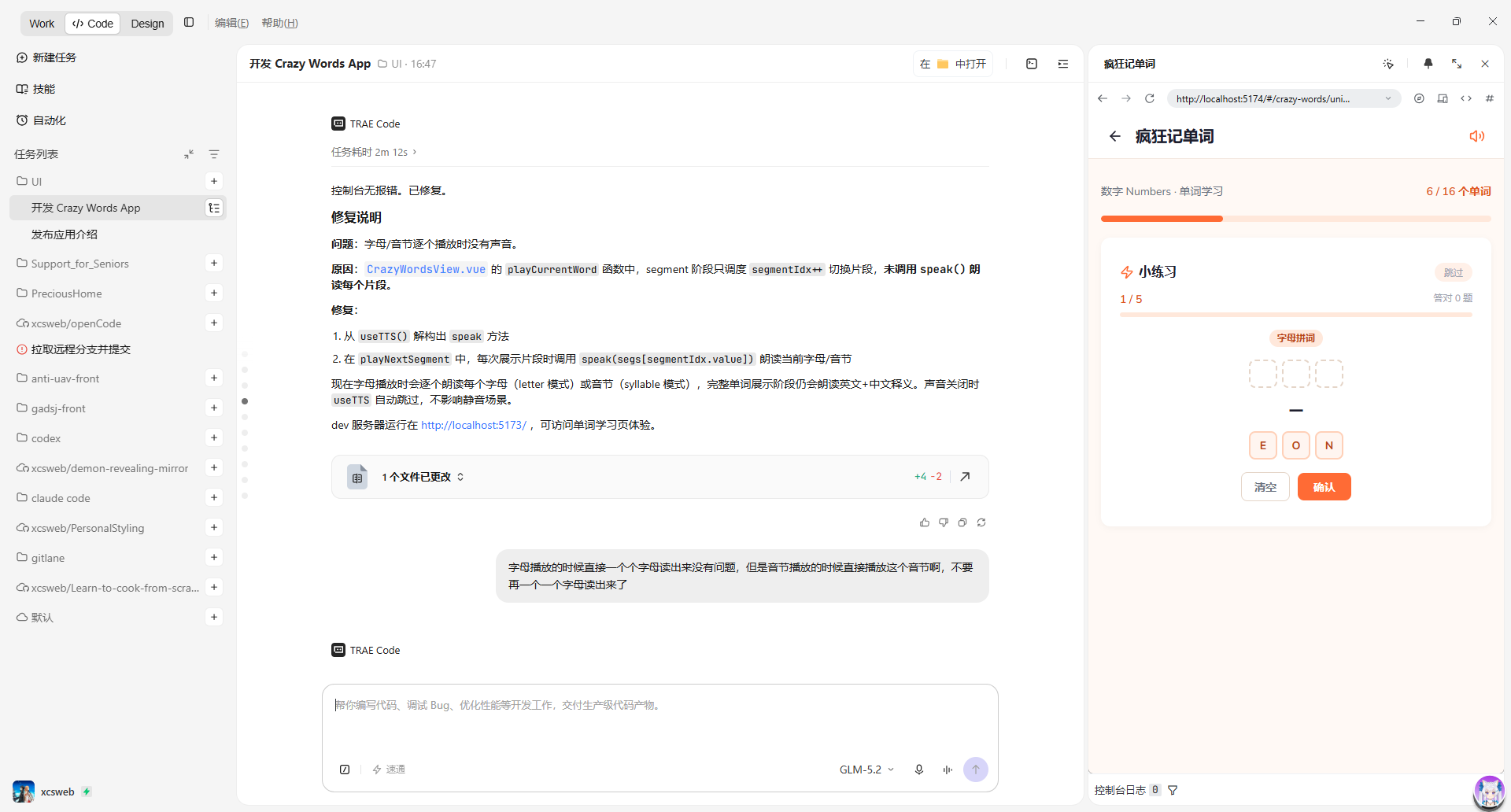Click the 跳过 skip button

click(1454, 272)
